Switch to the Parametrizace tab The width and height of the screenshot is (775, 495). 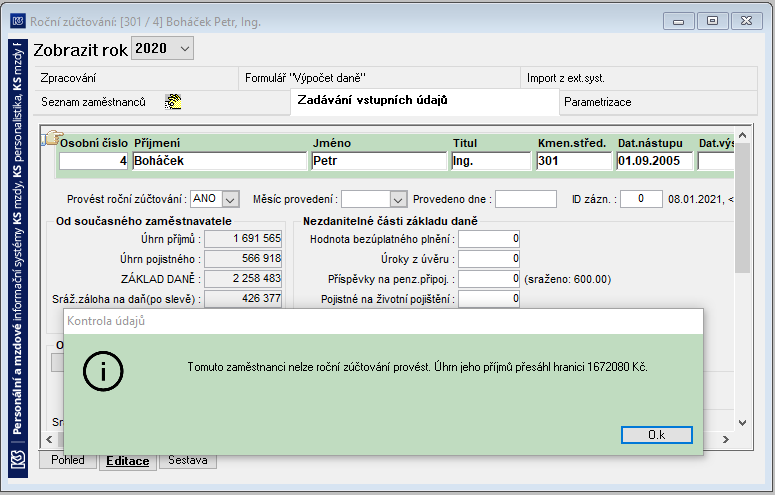(658, 102)
